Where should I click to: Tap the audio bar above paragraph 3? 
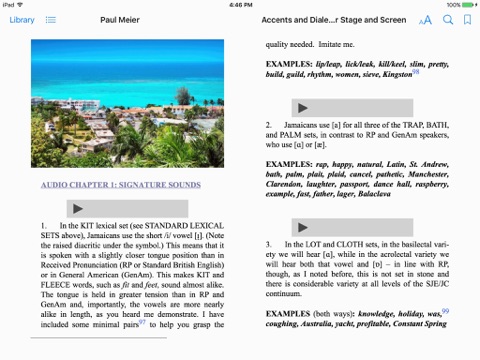pyautogui.click(x=352, y=227)
